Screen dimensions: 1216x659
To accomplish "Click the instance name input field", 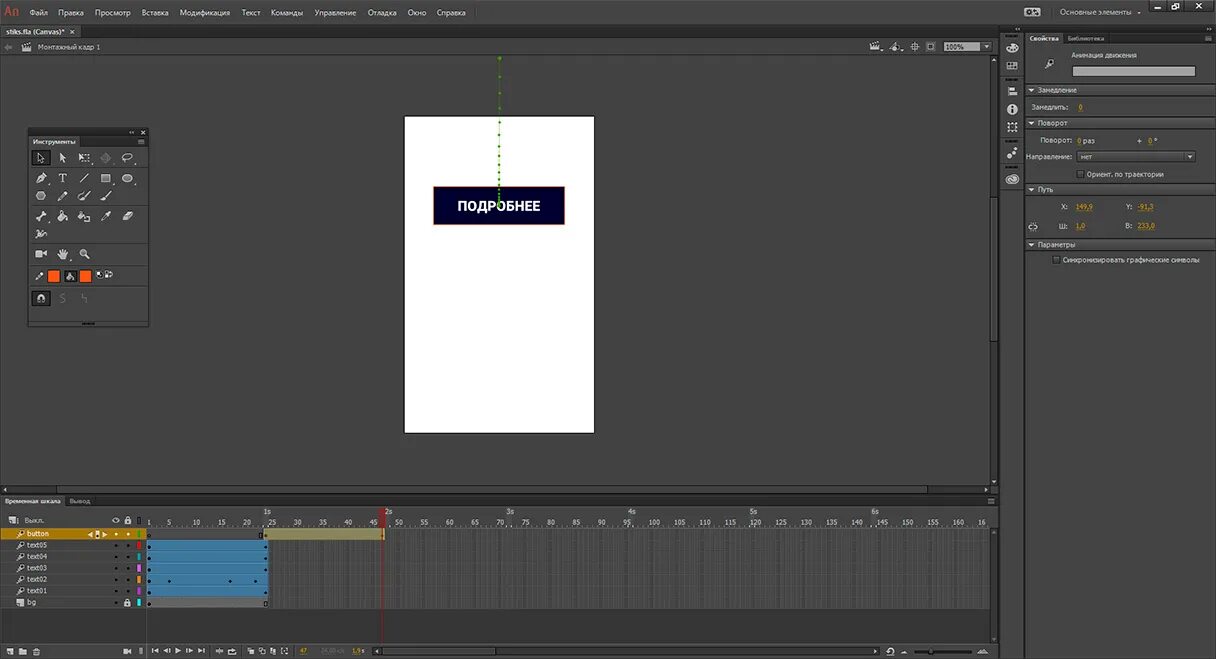I will pyautogui.click(x=1134, y=71).
